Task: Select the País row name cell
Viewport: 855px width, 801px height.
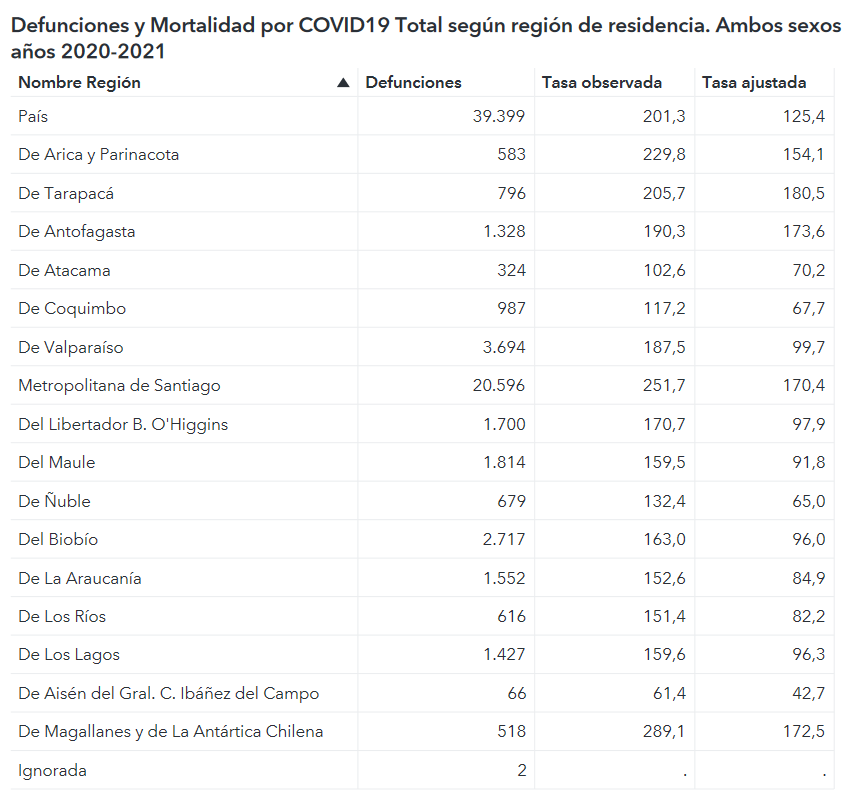Action: click(33, 117)
